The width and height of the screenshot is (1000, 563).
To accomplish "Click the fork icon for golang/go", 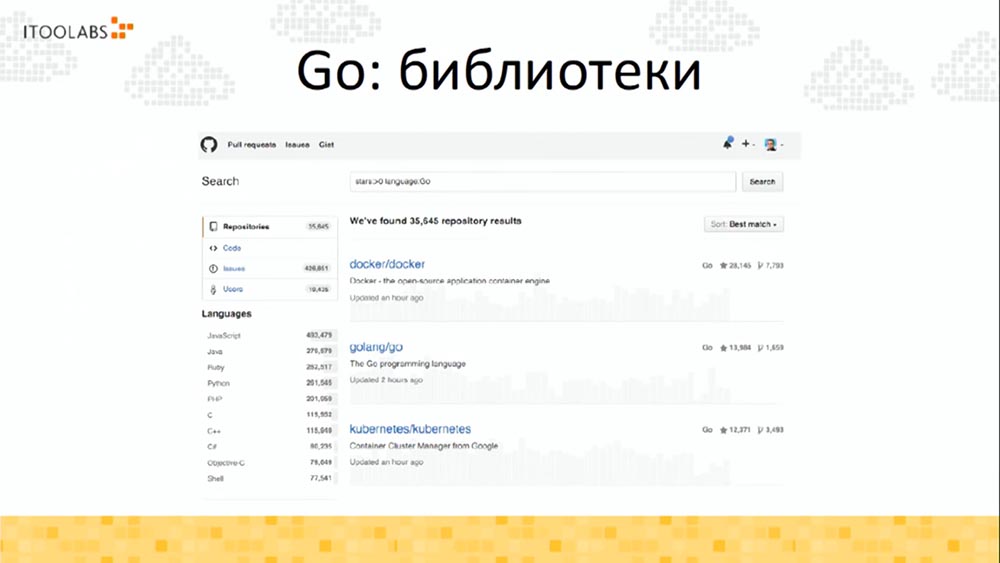I will pyautogui.click(x=760, y=347).
